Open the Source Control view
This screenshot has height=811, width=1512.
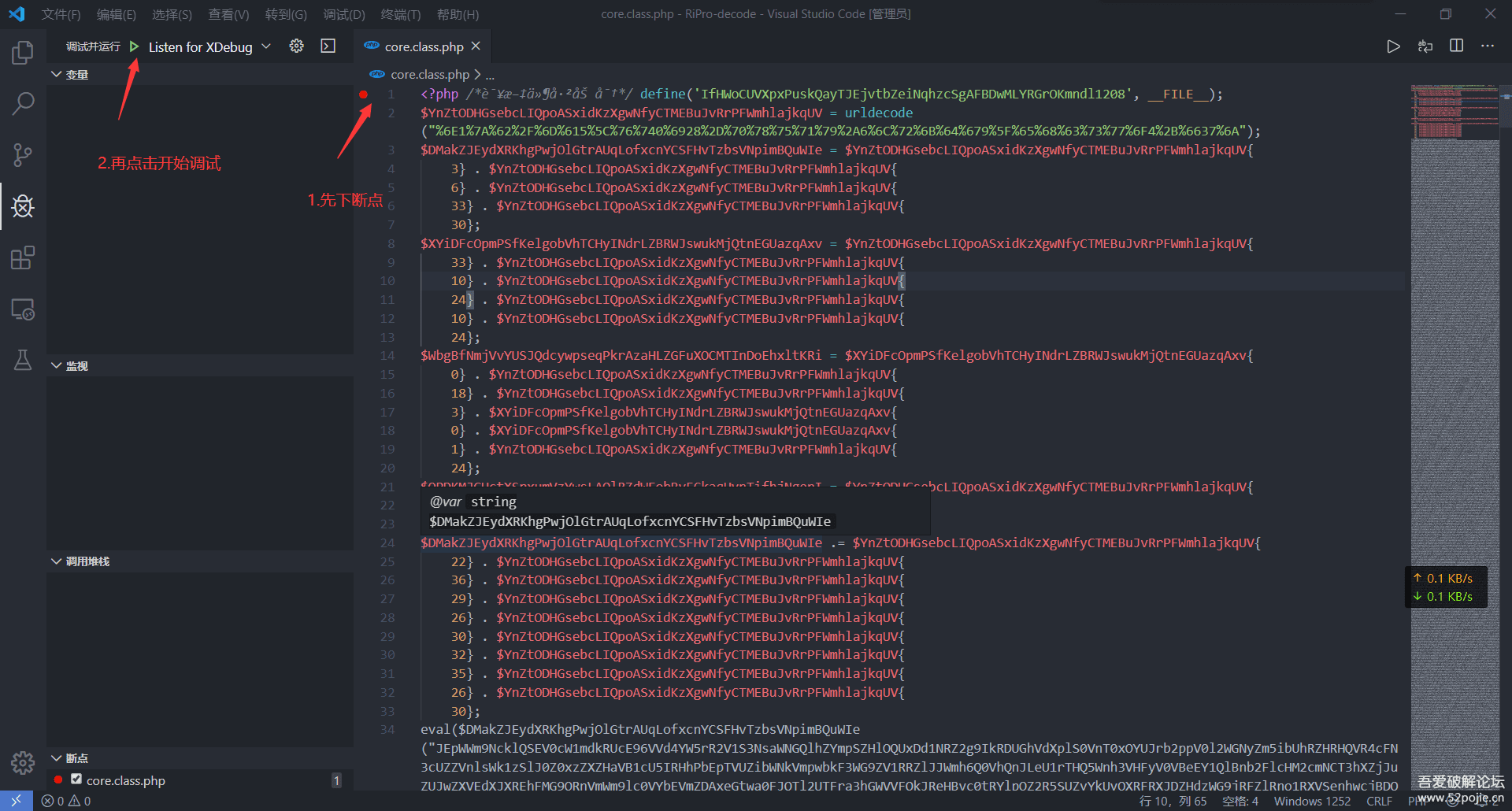click(23, 155)
